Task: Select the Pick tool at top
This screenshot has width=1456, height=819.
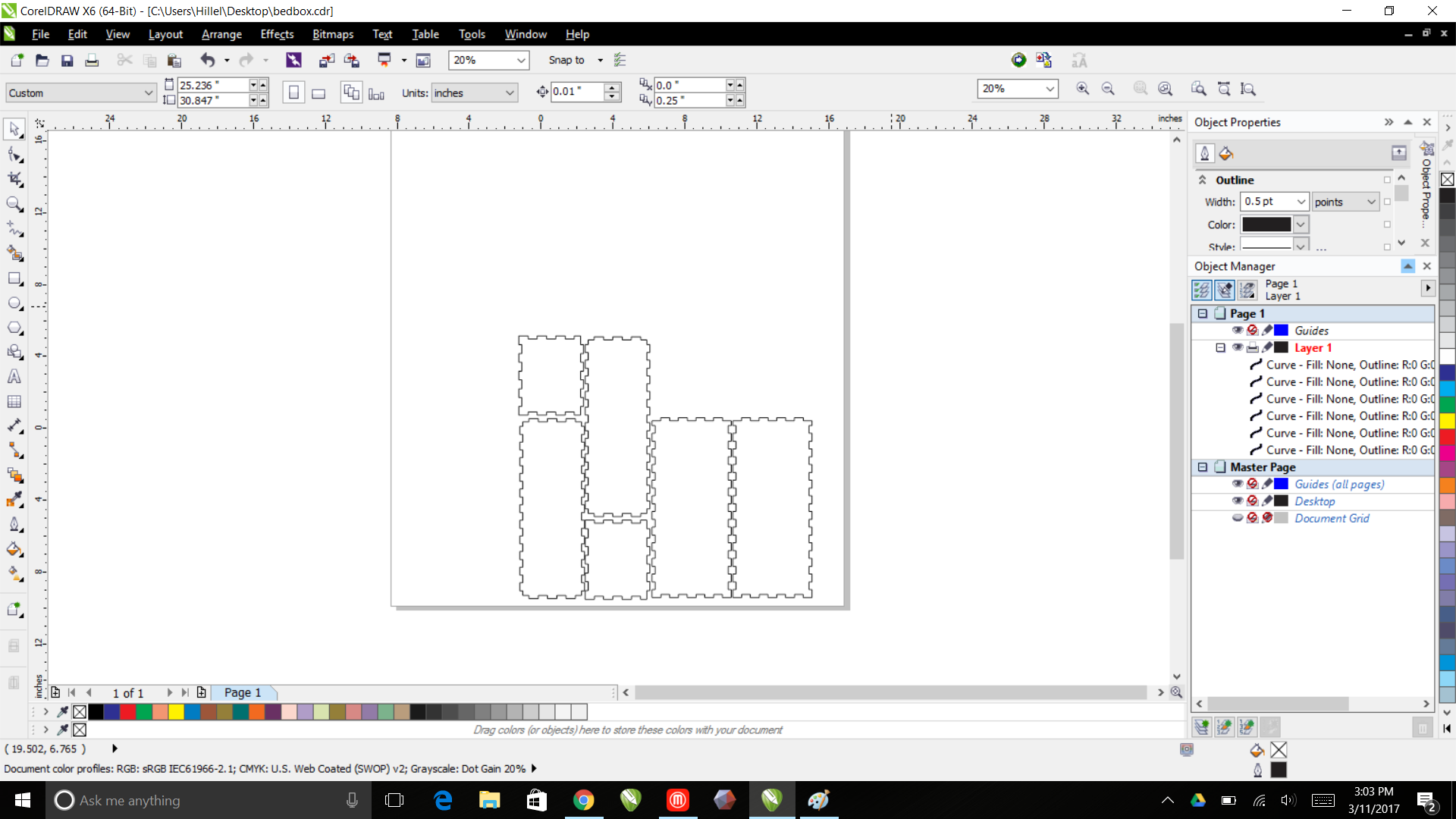Action: [x=14, y=131]
